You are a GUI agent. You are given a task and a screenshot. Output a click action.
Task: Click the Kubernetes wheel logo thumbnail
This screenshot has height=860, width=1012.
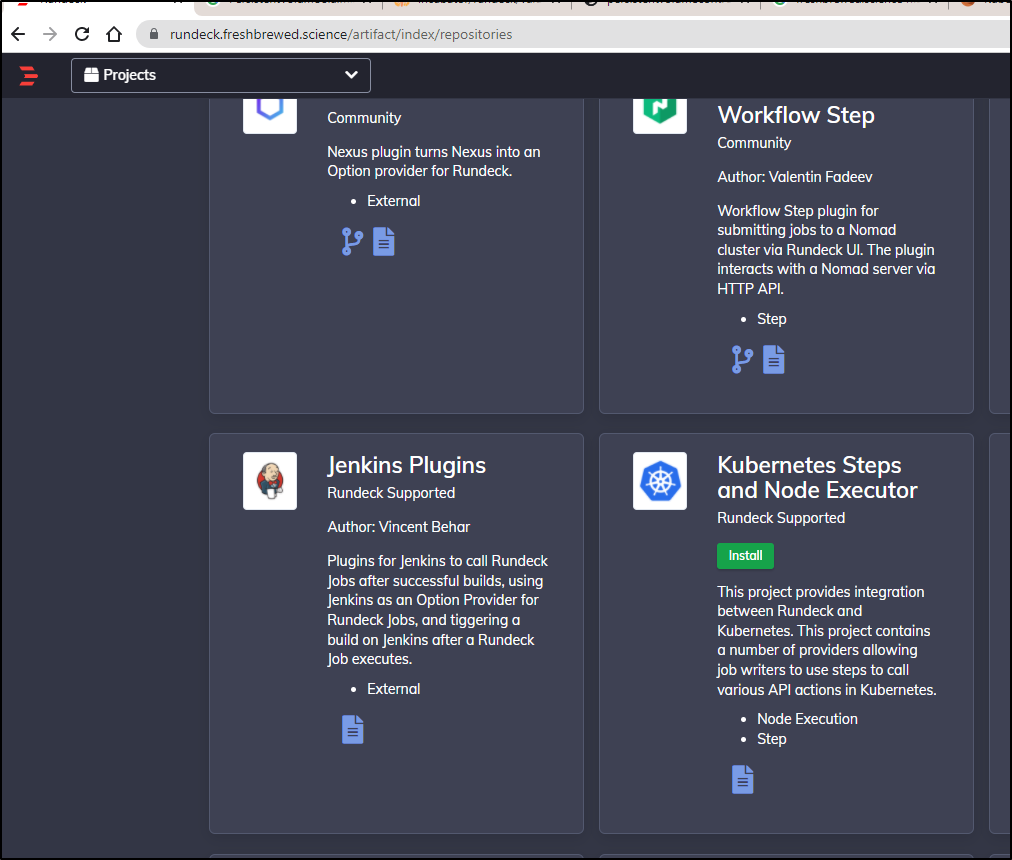click(660, 481)
